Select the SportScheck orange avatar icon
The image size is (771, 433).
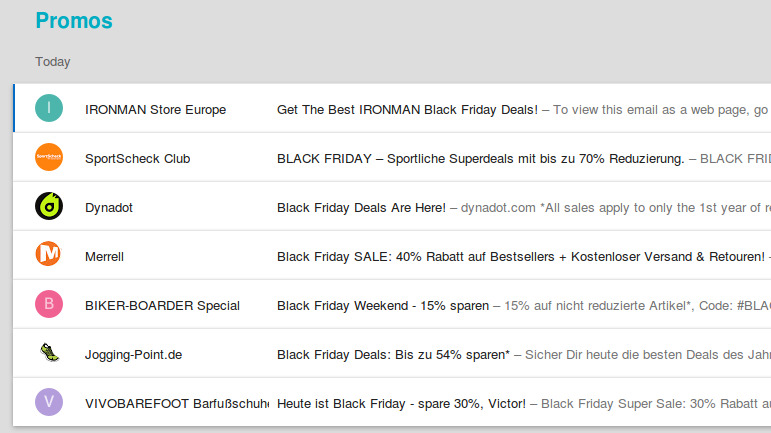49,157
